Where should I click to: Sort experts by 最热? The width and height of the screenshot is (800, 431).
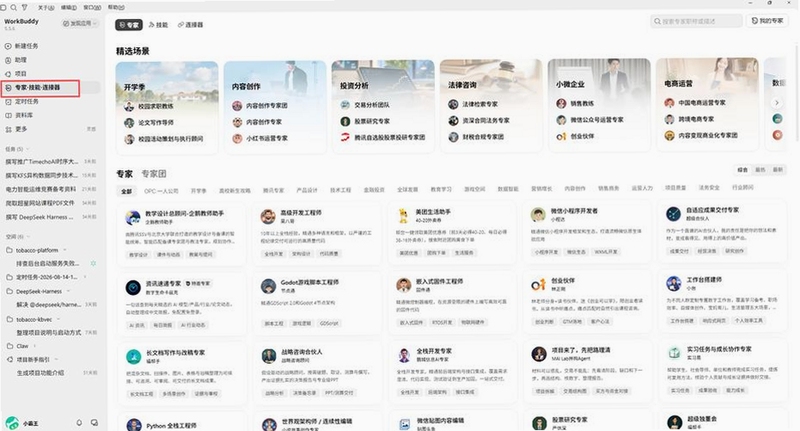[760, 170]
